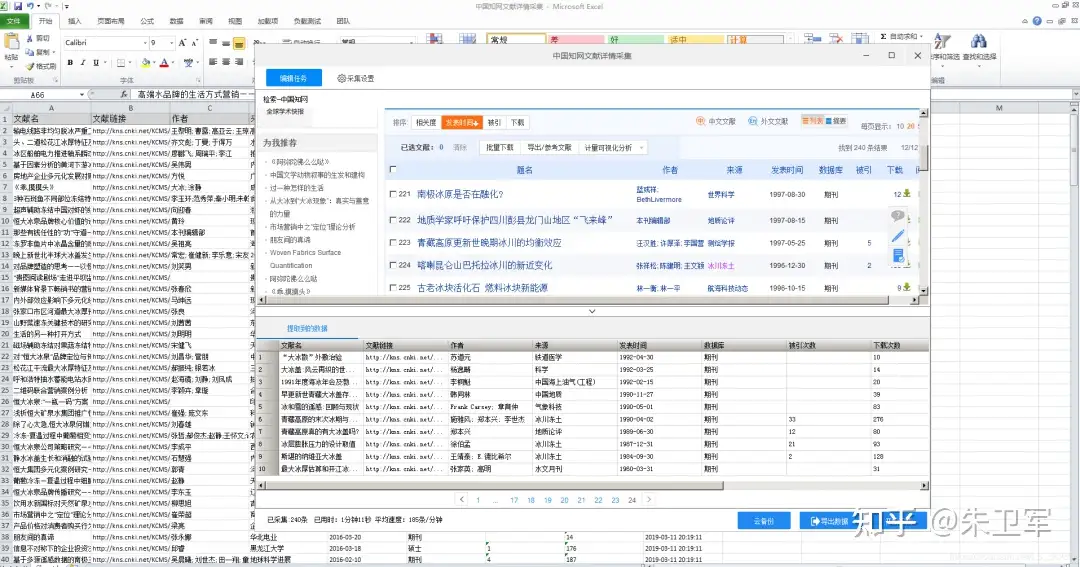This screenshot has width=1080, height=567.
Task: Click the Excel save icon
Action: (19, 6)
